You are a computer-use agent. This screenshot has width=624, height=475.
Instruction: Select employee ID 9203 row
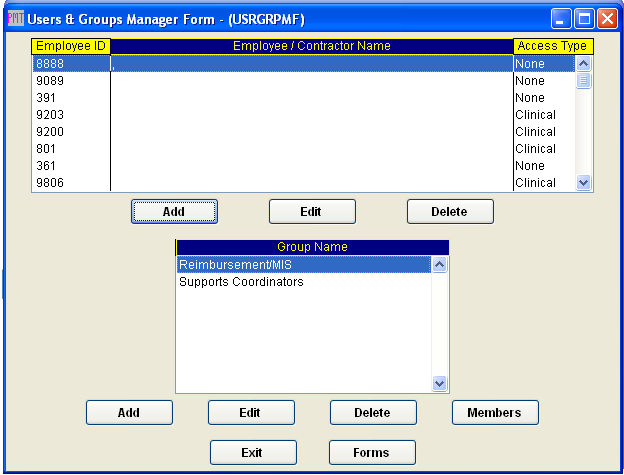[300, 115]
